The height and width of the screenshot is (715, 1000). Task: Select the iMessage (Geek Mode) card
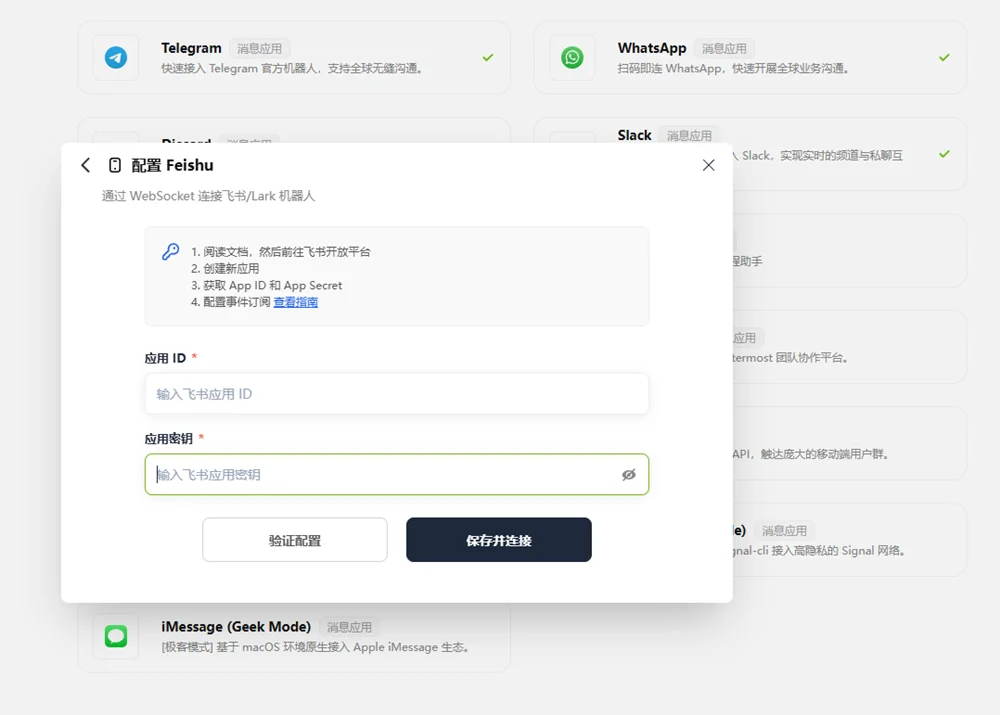pyautogui.click(x=290, y=636)
